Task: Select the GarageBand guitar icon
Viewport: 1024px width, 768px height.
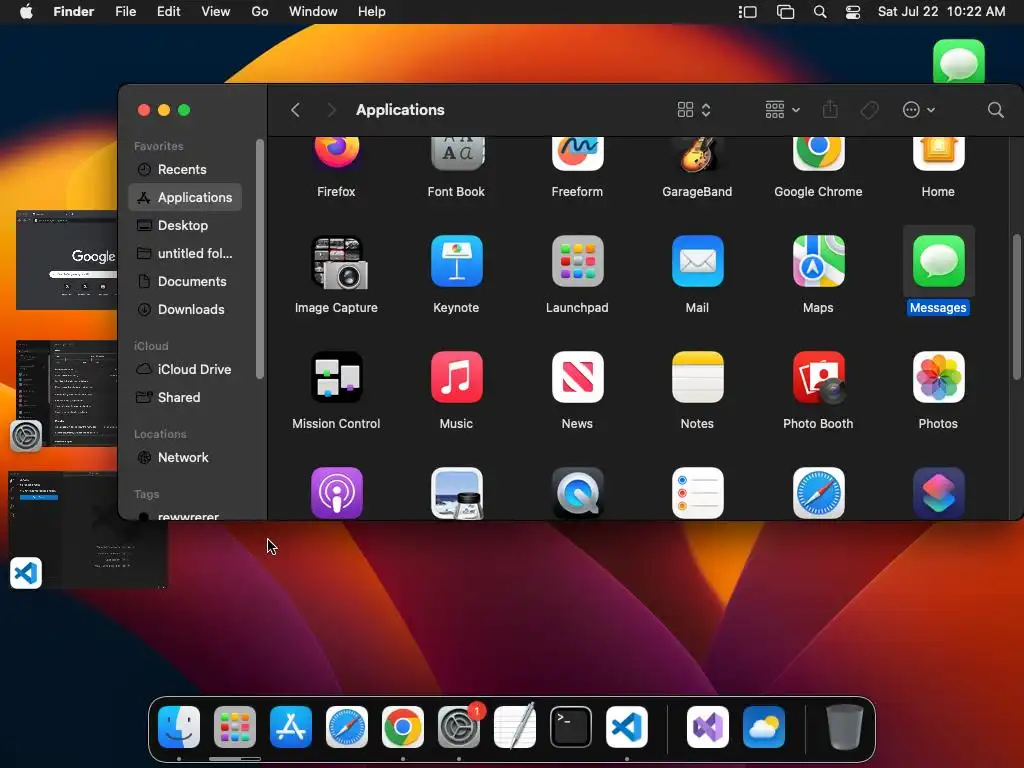Action: pos(697,155)
